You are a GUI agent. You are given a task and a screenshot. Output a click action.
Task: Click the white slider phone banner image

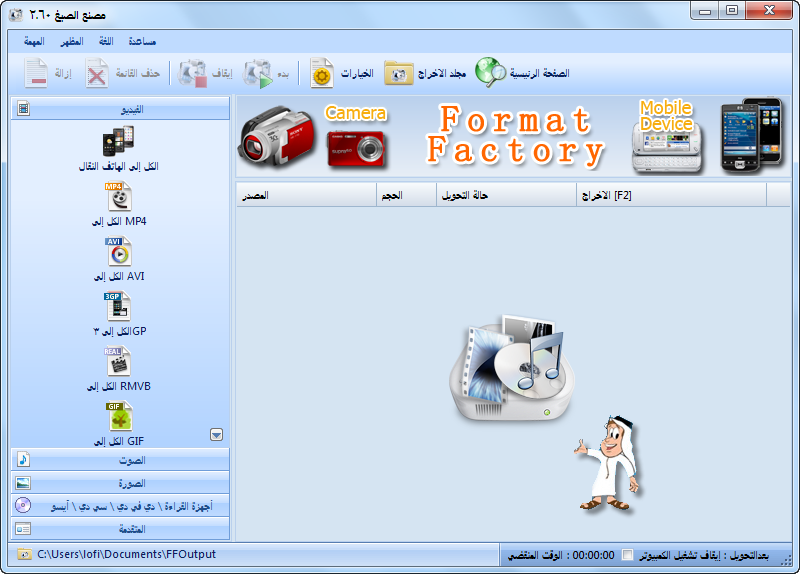(x=667, y=147)
